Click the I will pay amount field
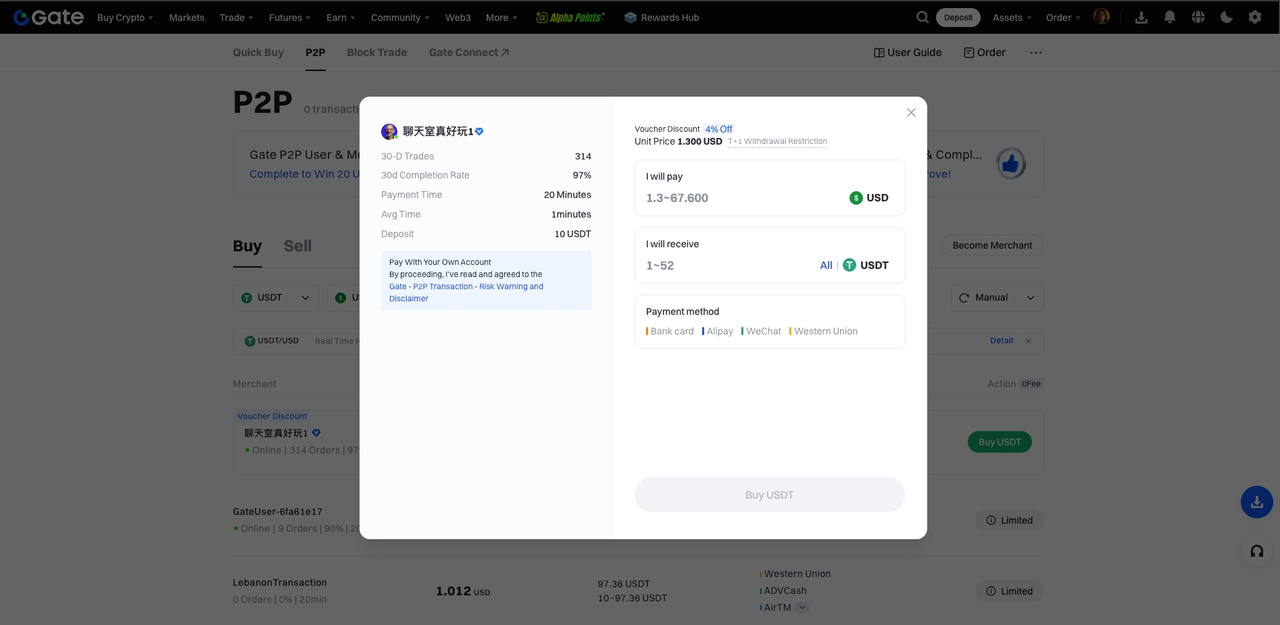Viewport: 1280px width, 625px height. pyautogui.click(x=740, y=198)
